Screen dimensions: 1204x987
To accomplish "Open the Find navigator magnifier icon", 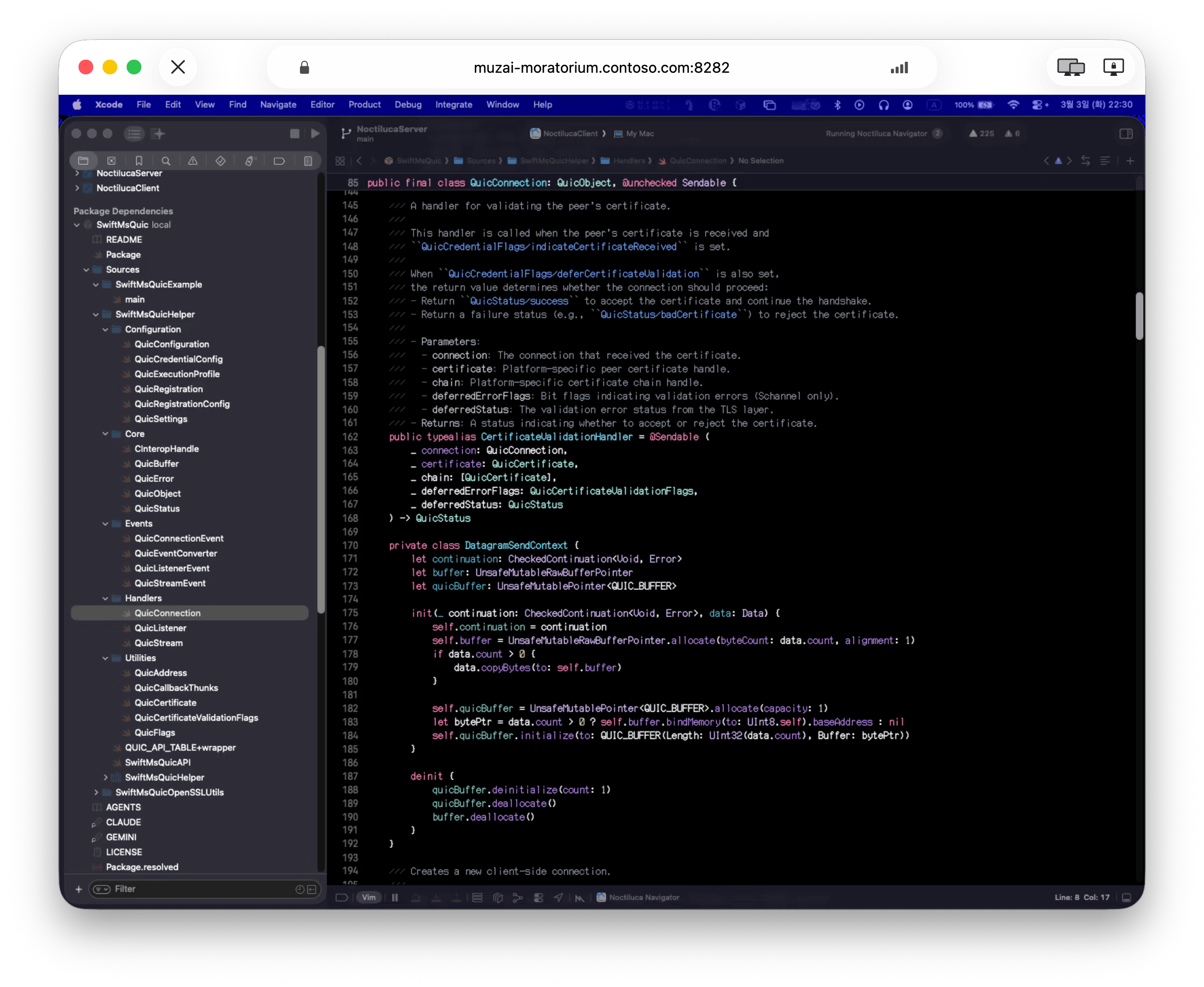I will point(165,161).
